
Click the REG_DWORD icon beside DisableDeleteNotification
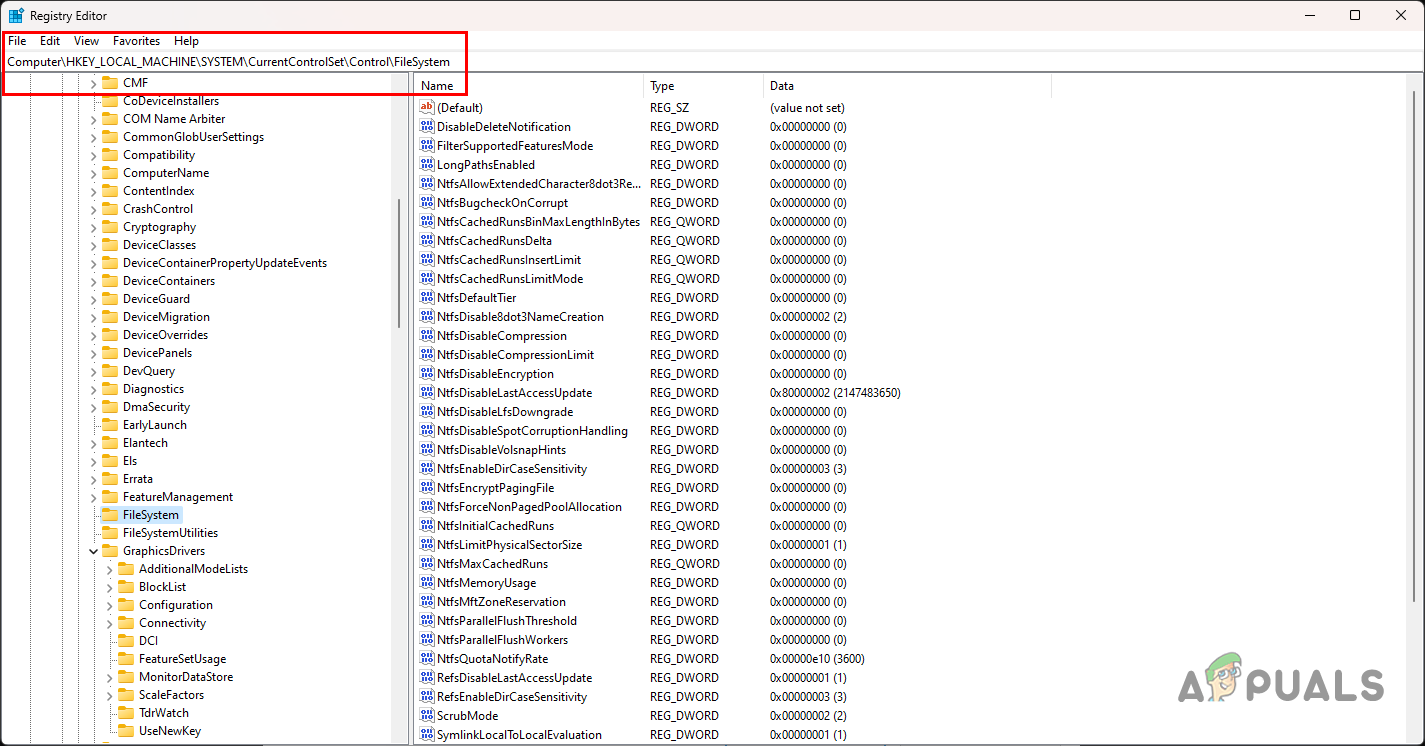click(x=425, y=126)
